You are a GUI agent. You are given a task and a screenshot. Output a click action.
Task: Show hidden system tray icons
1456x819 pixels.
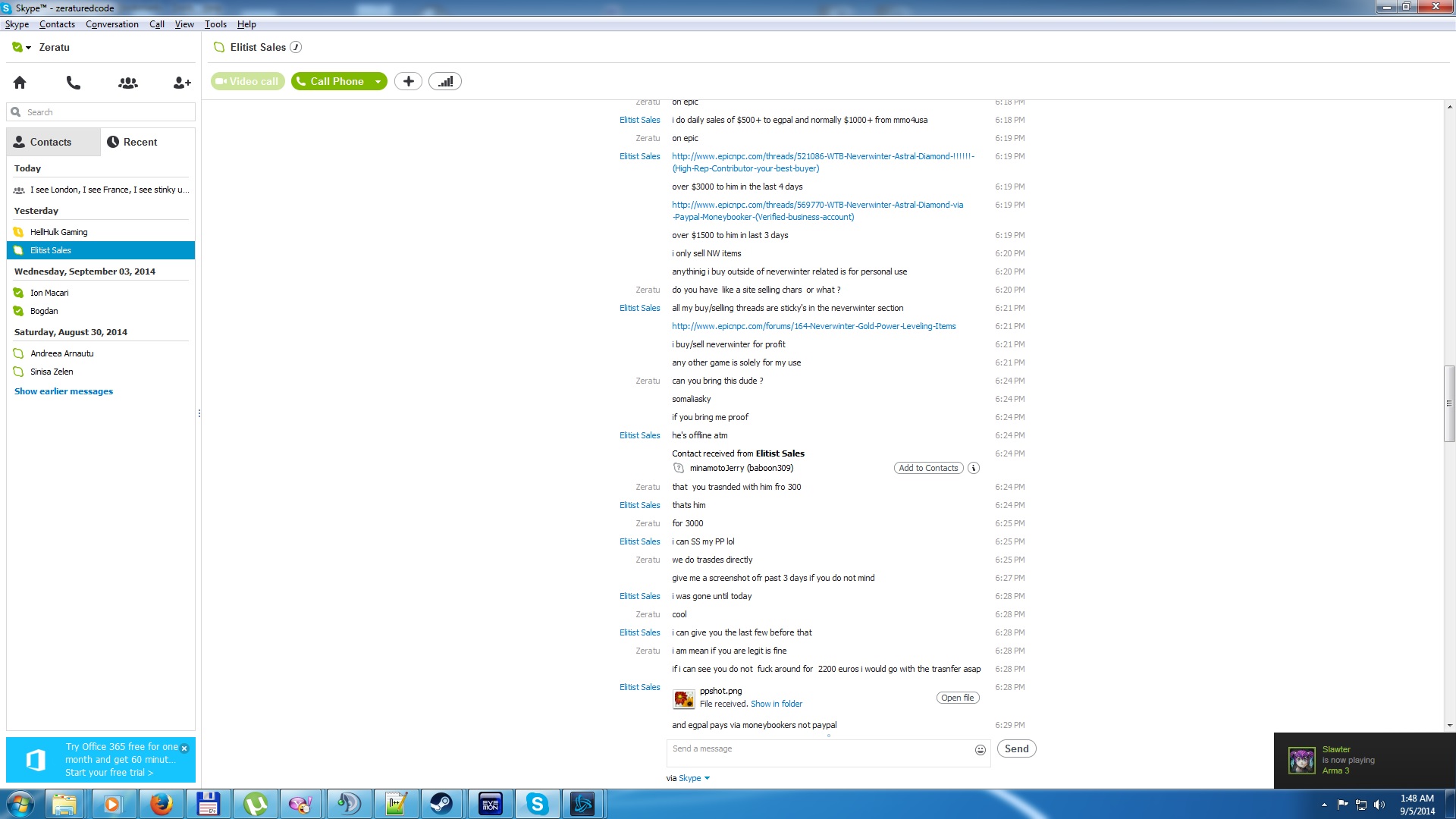pos(1325,805)
